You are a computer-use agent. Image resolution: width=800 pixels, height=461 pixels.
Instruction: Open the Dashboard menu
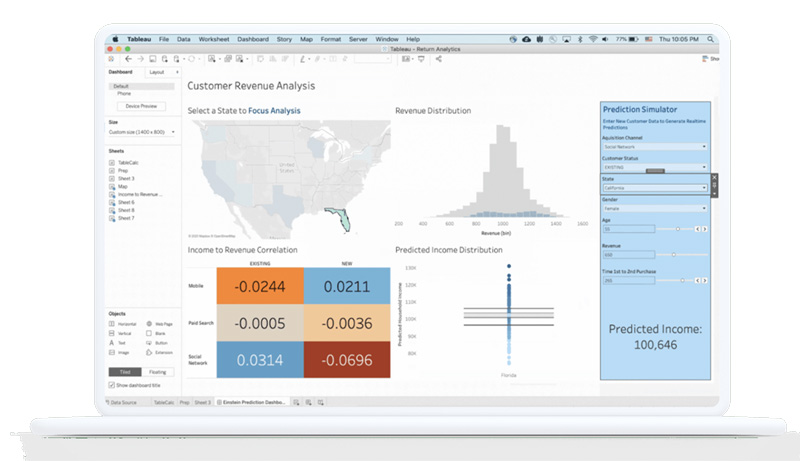[253, 39]
